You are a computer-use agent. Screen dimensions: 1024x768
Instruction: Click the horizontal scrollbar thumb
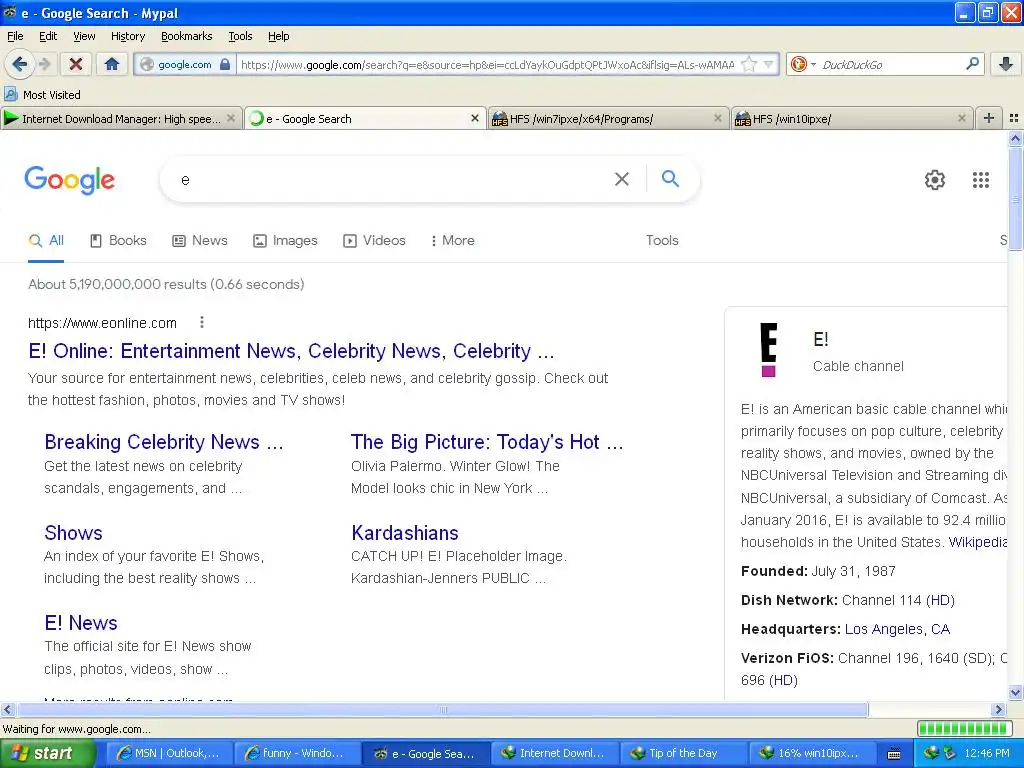(443, 709)
